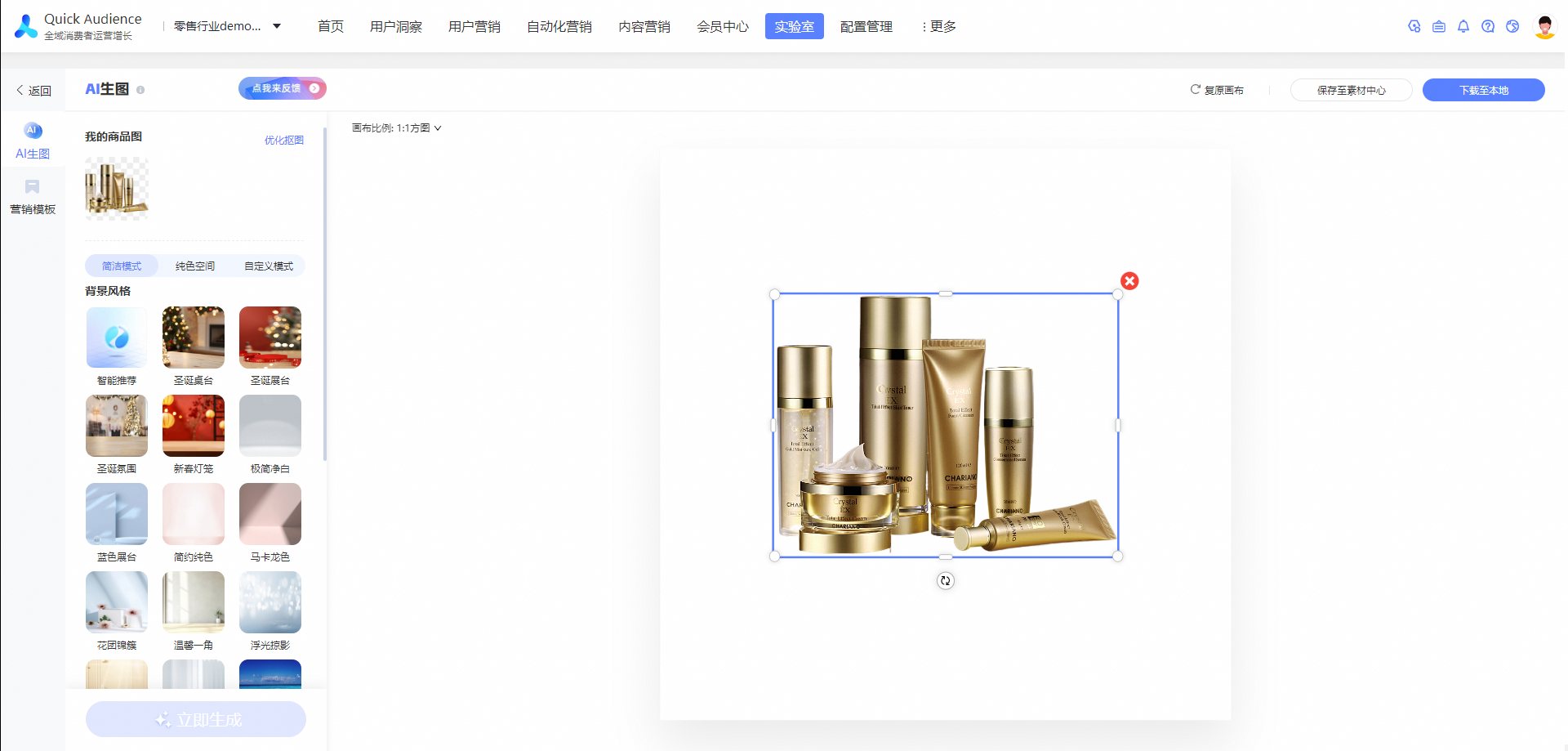The height and width of the screenshot is (751, 1568).
Task: Choose the 马卡龙色 background style
Action: click(x=270, y=514)
